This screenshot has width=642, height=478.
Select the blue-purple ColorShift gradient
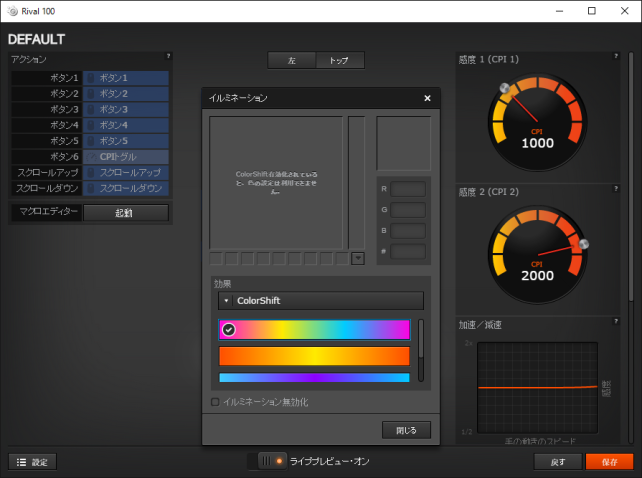point(314,377)
